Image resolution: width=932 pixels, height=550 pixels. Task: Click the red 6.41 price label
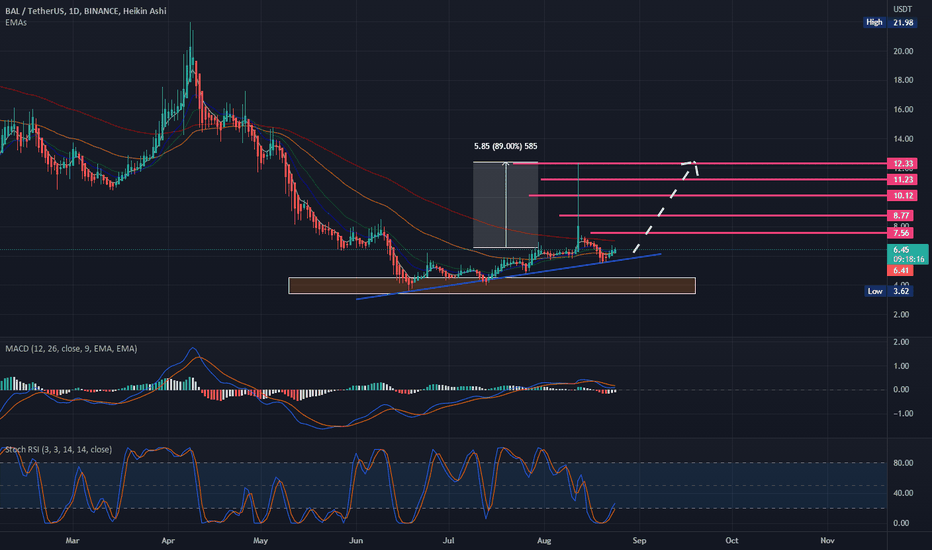point(900,271)
